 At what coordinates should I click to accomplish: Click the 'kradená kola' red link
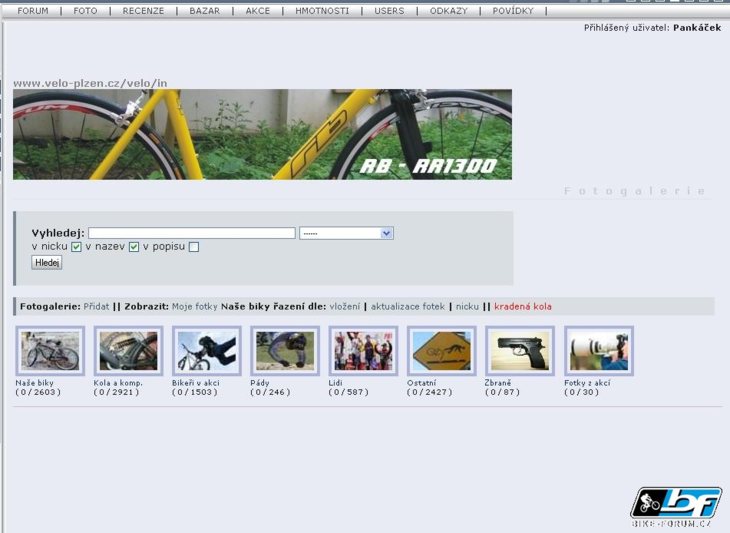522,306
